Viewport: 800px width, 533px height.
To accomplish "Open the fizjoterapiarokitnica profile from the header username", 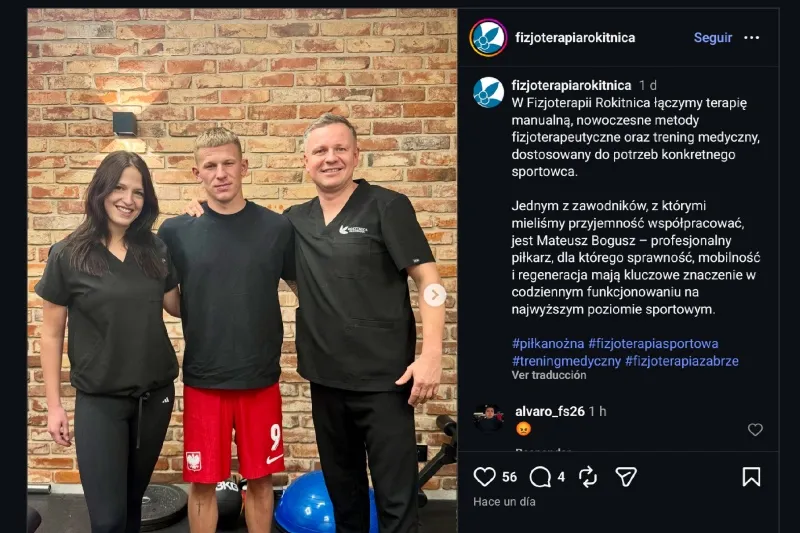I will [575, 38].
